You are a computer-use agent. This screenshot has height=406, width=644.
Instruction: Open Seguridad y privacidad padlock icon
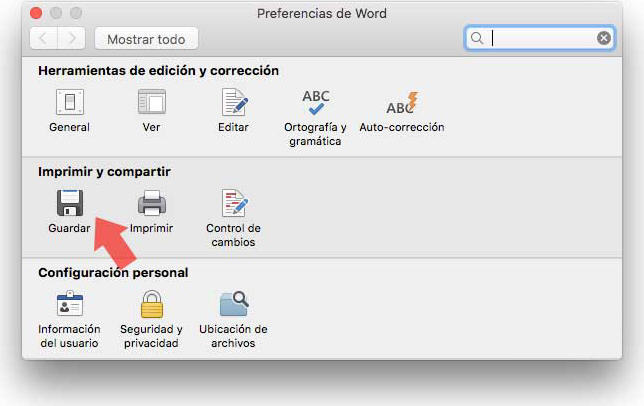(152, 304)
